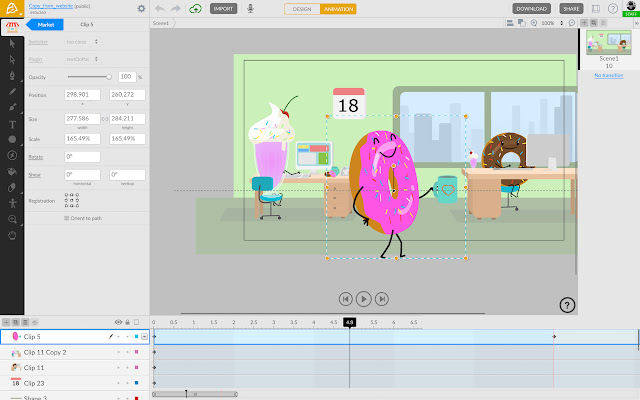Click the No transition link

[609, 75]
